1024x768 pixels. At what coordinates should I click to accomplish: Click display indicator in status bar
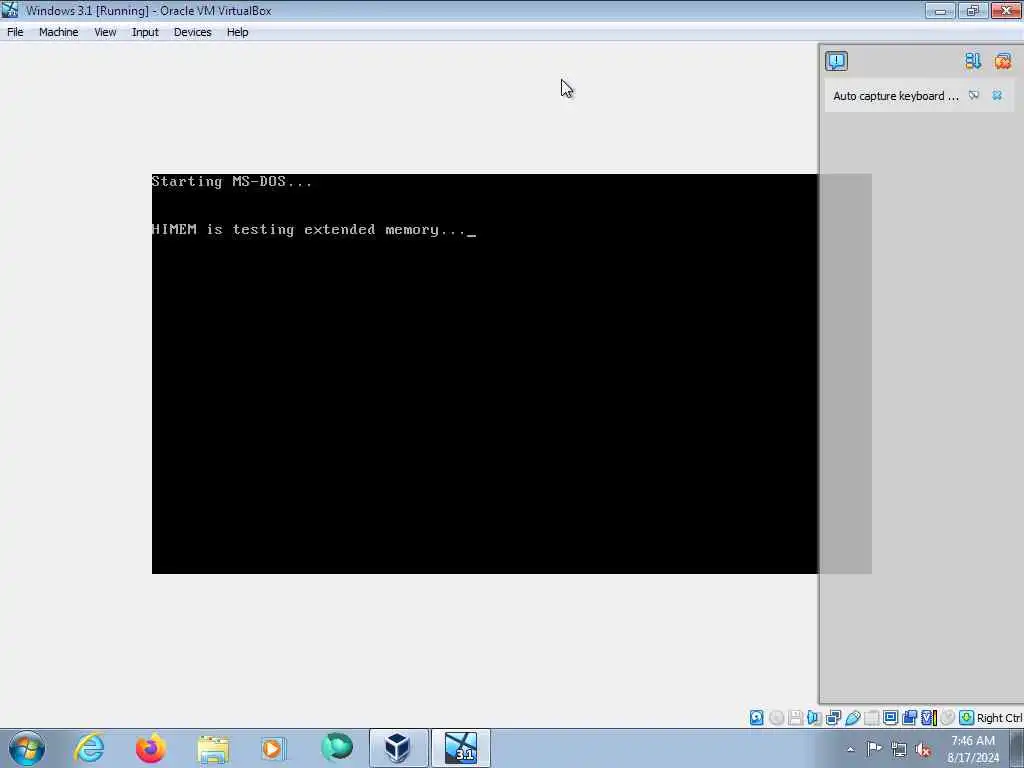890,718
